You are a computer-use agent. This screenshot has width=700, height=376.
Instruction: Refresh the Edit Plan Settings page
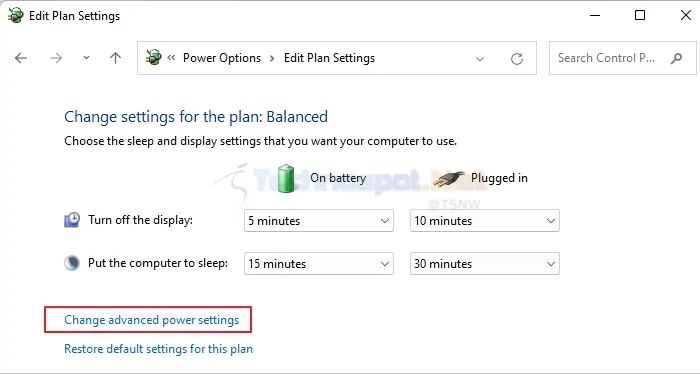tap(517, 58)
